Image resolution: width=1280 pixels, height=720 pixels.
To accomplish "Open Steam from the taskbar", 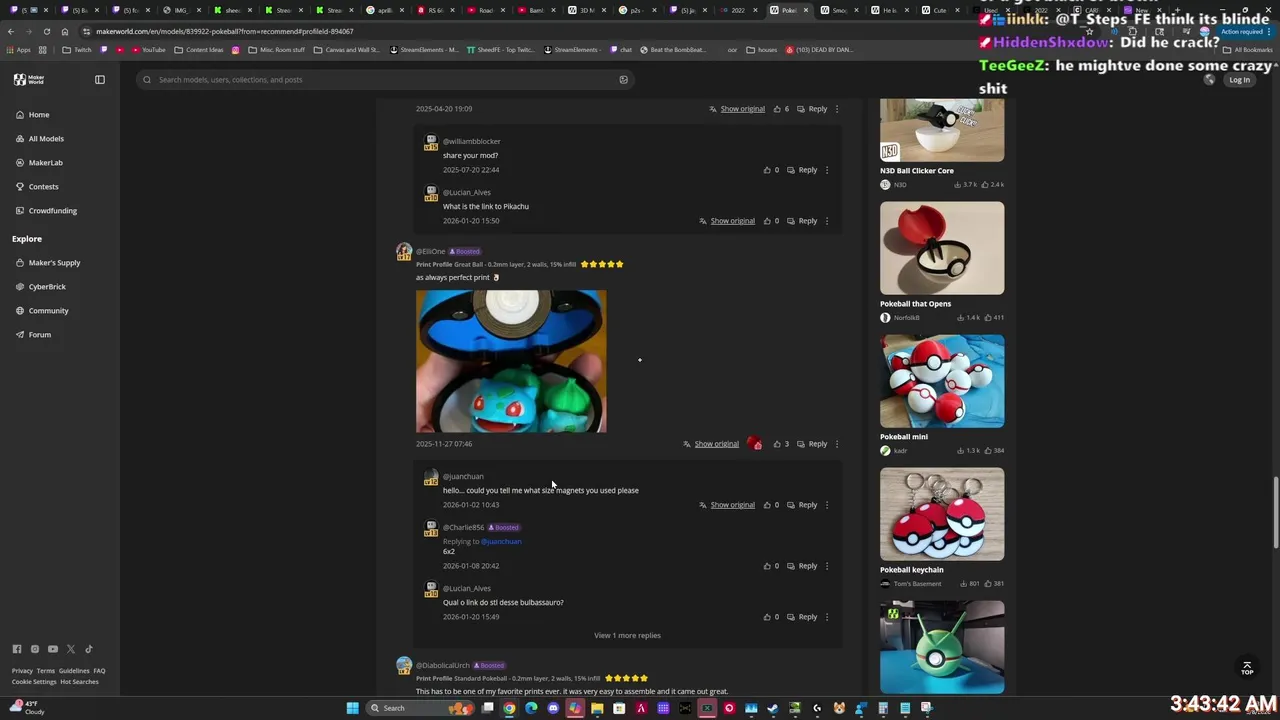I will [773, 708].
